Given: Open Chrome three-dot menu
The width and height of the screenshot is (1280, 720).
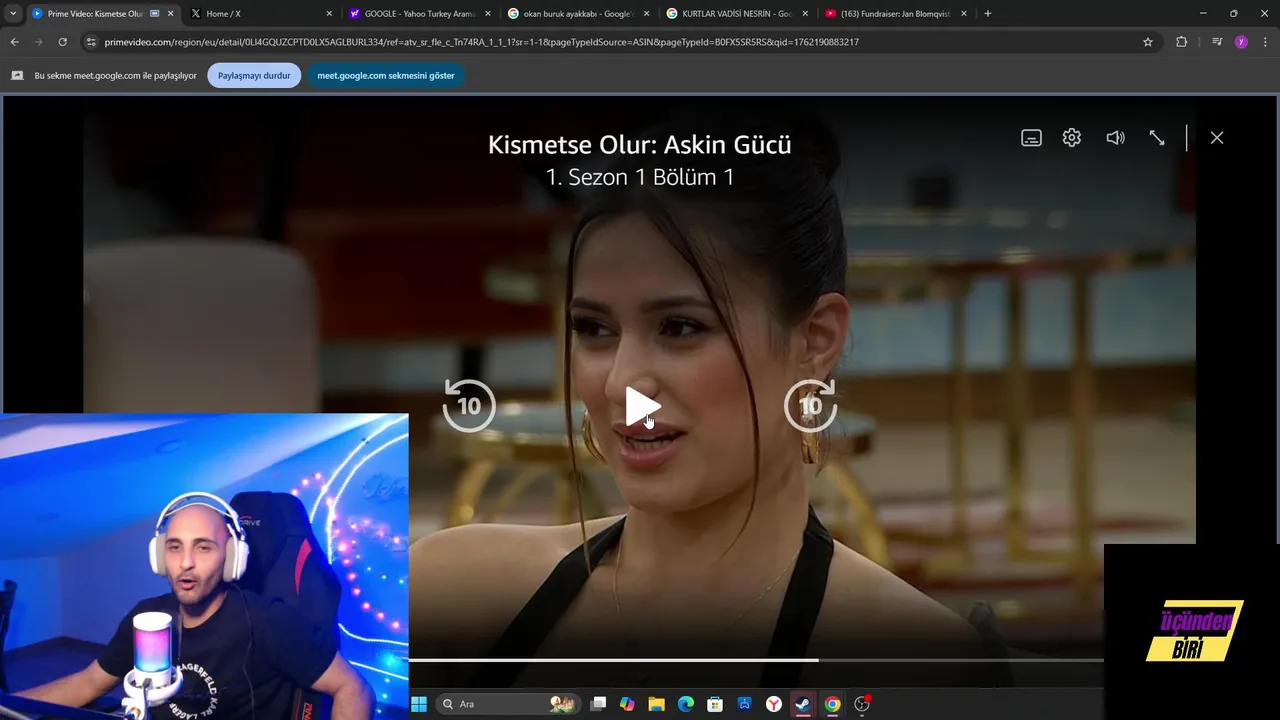Looking at the screenshot, I should point(1266,42).
